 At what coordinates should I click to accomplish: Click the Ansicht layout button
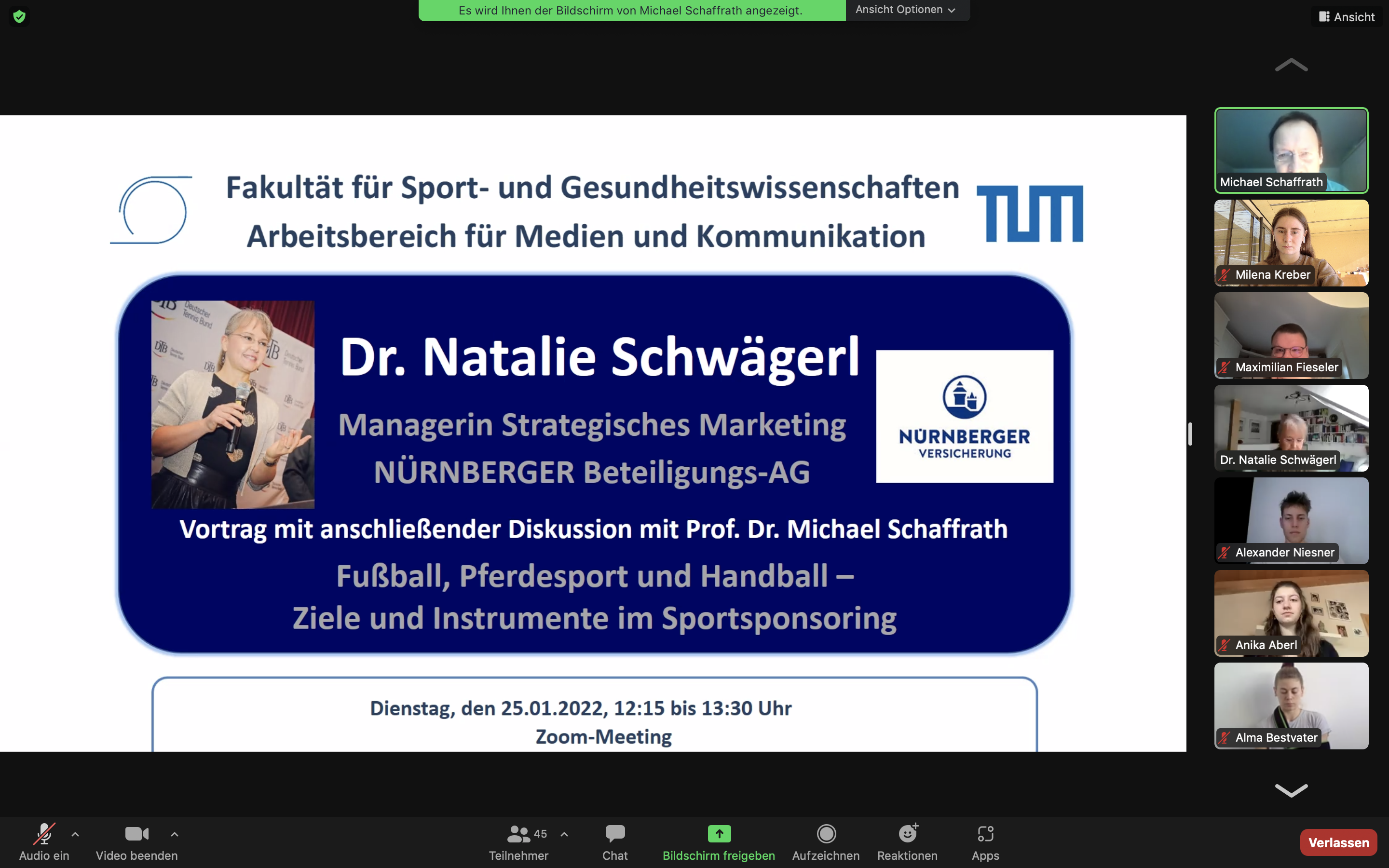(x=1347, y=17)
